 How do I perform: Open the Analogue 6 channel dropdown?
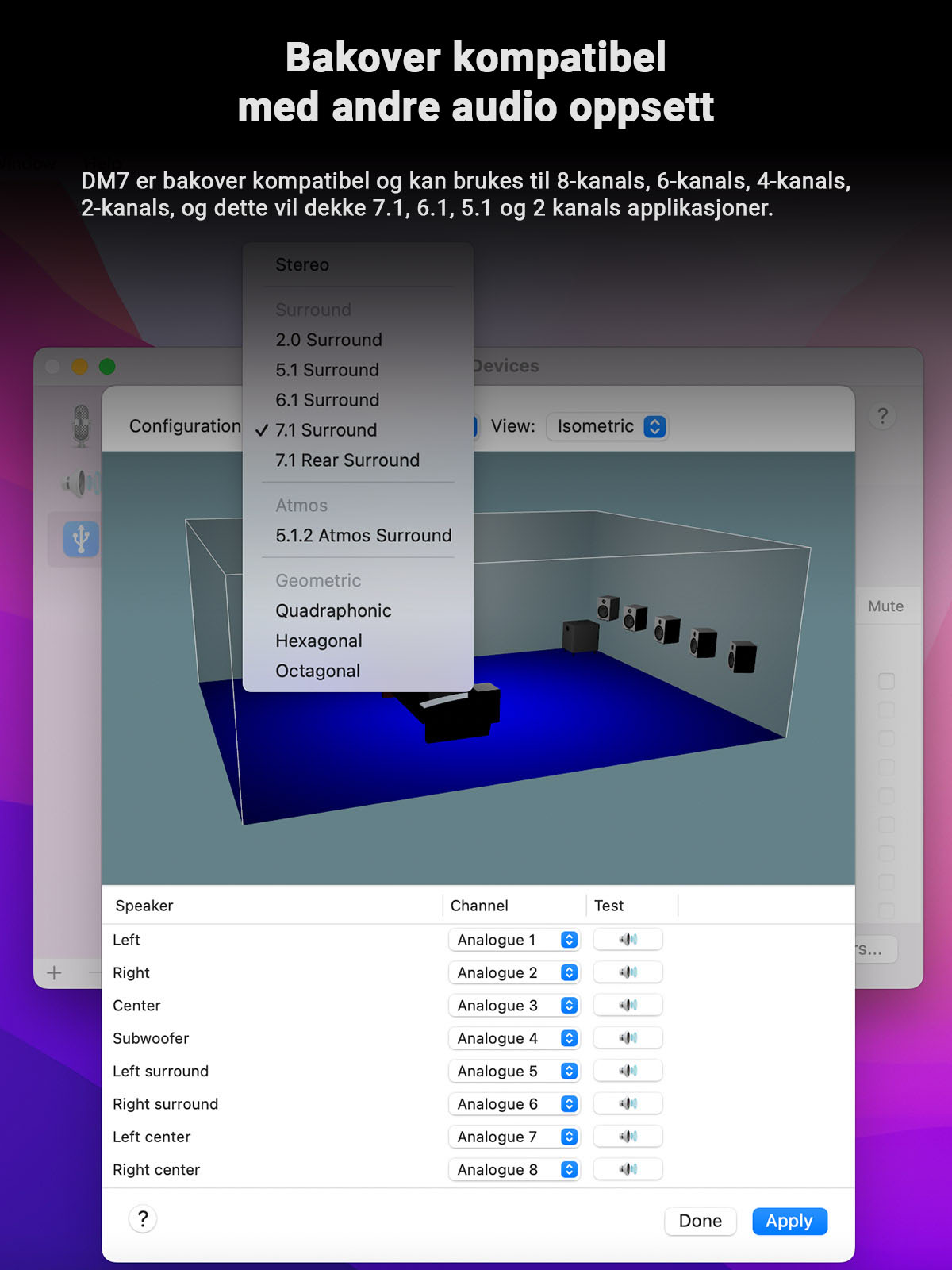514,1103
